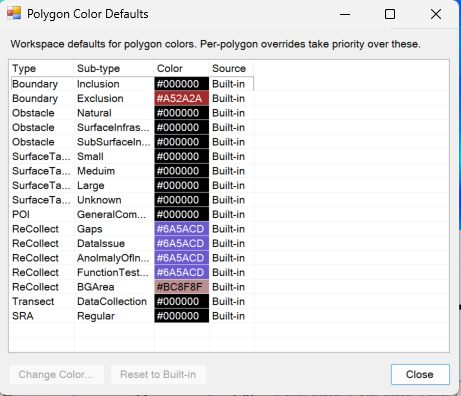The image size is (461, 396).
Task: Click the Change Color... button
Action: coord(56,374)
